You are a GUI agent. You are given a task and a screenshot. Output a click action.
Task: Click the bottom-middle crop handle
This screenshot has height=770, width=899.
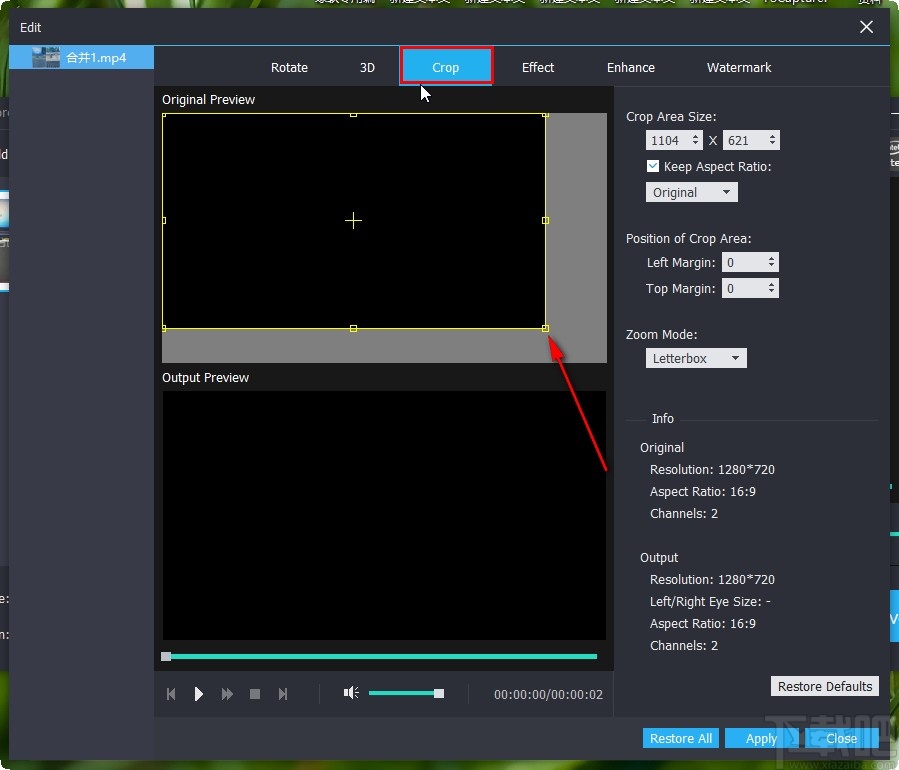[353, 329]
